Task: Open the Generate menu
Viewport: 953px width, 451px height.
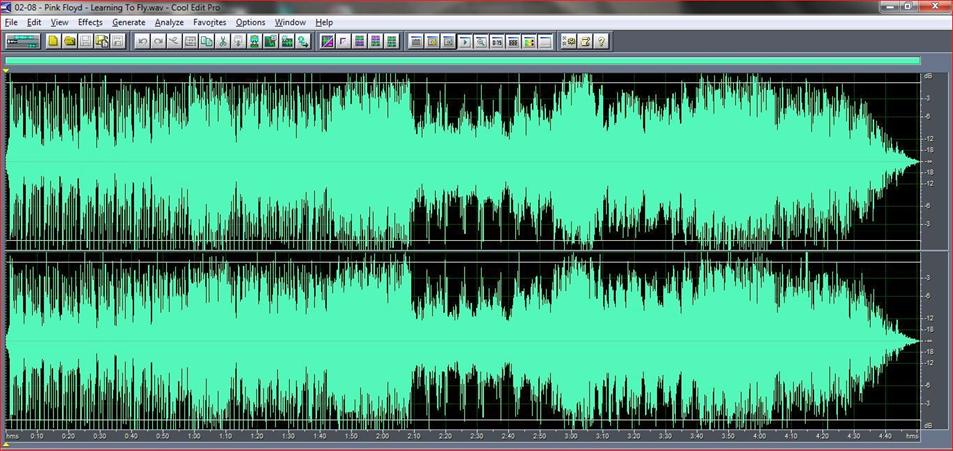Action: point(129,22)
